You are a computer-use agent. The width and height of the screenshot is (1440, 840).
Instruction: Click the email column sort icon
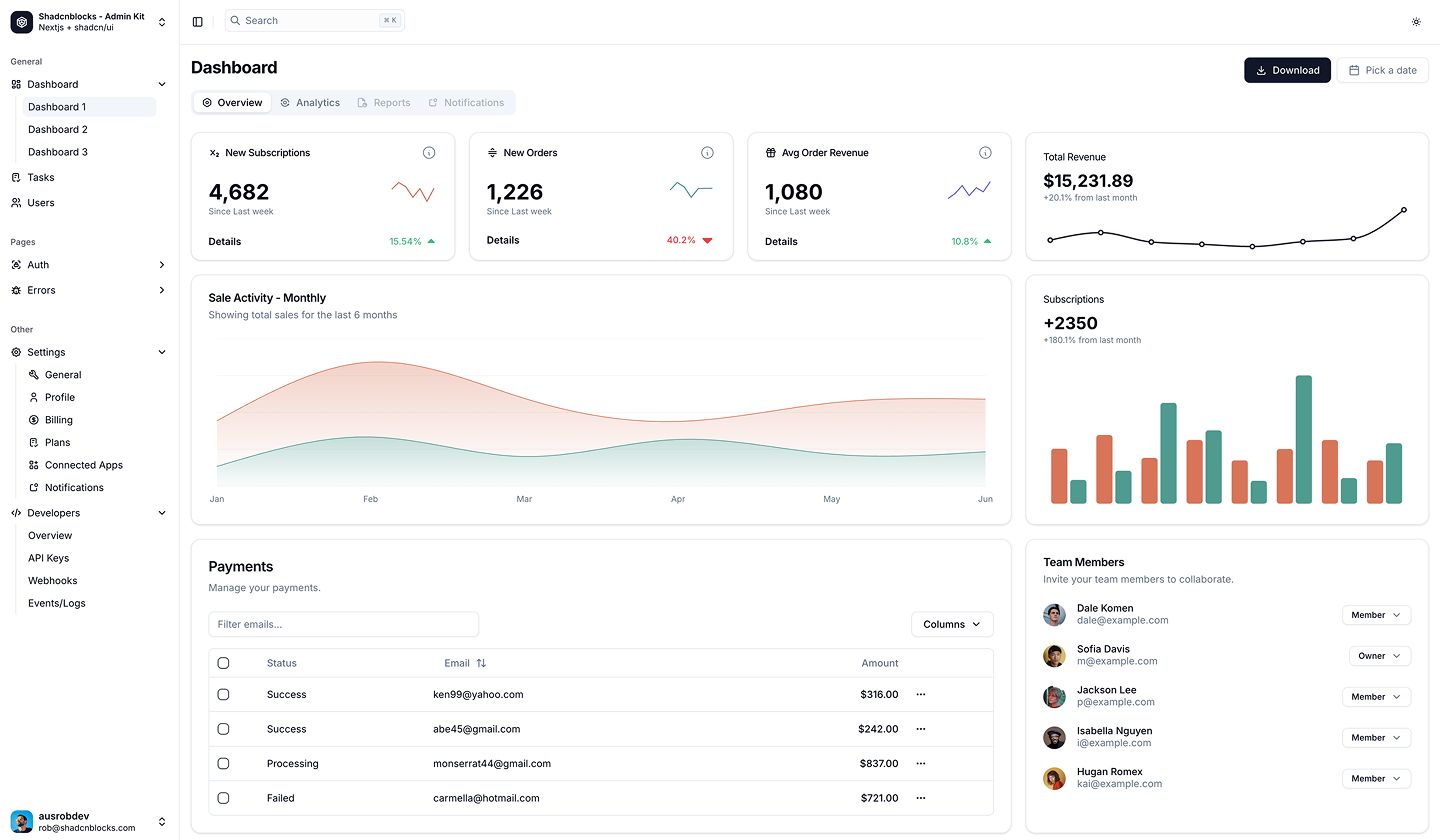click(x=482, y=662)
